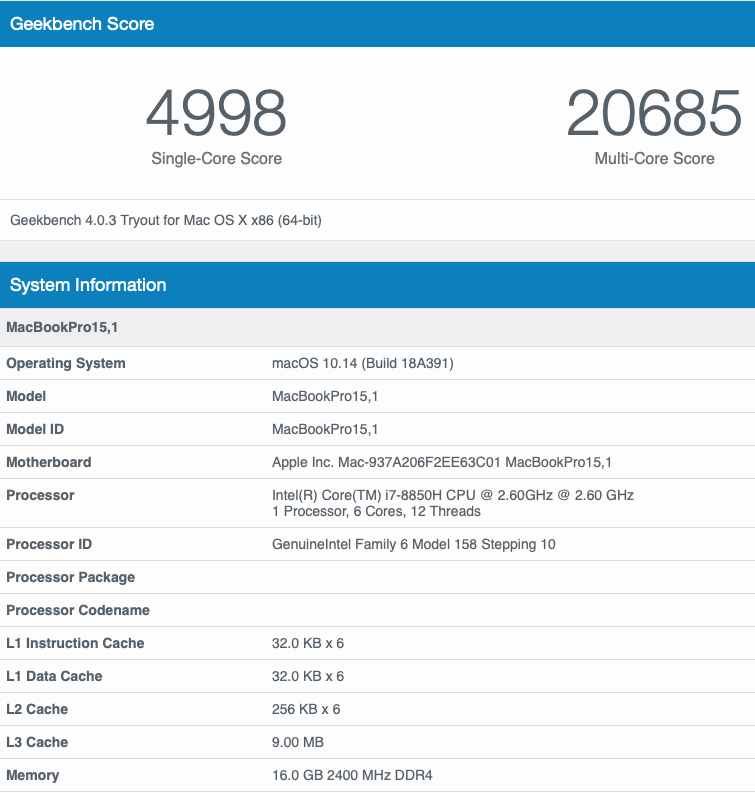Click the L1 Instruction Cache label

[x=75, y=643]
